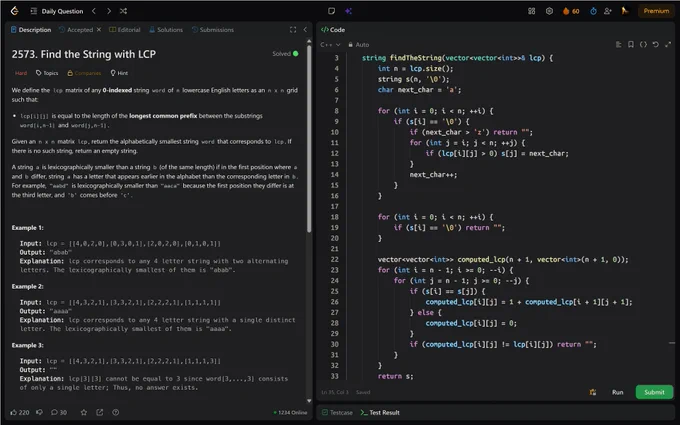
Task: Share the problem via share icon
Action: click(x=100, y=412)
